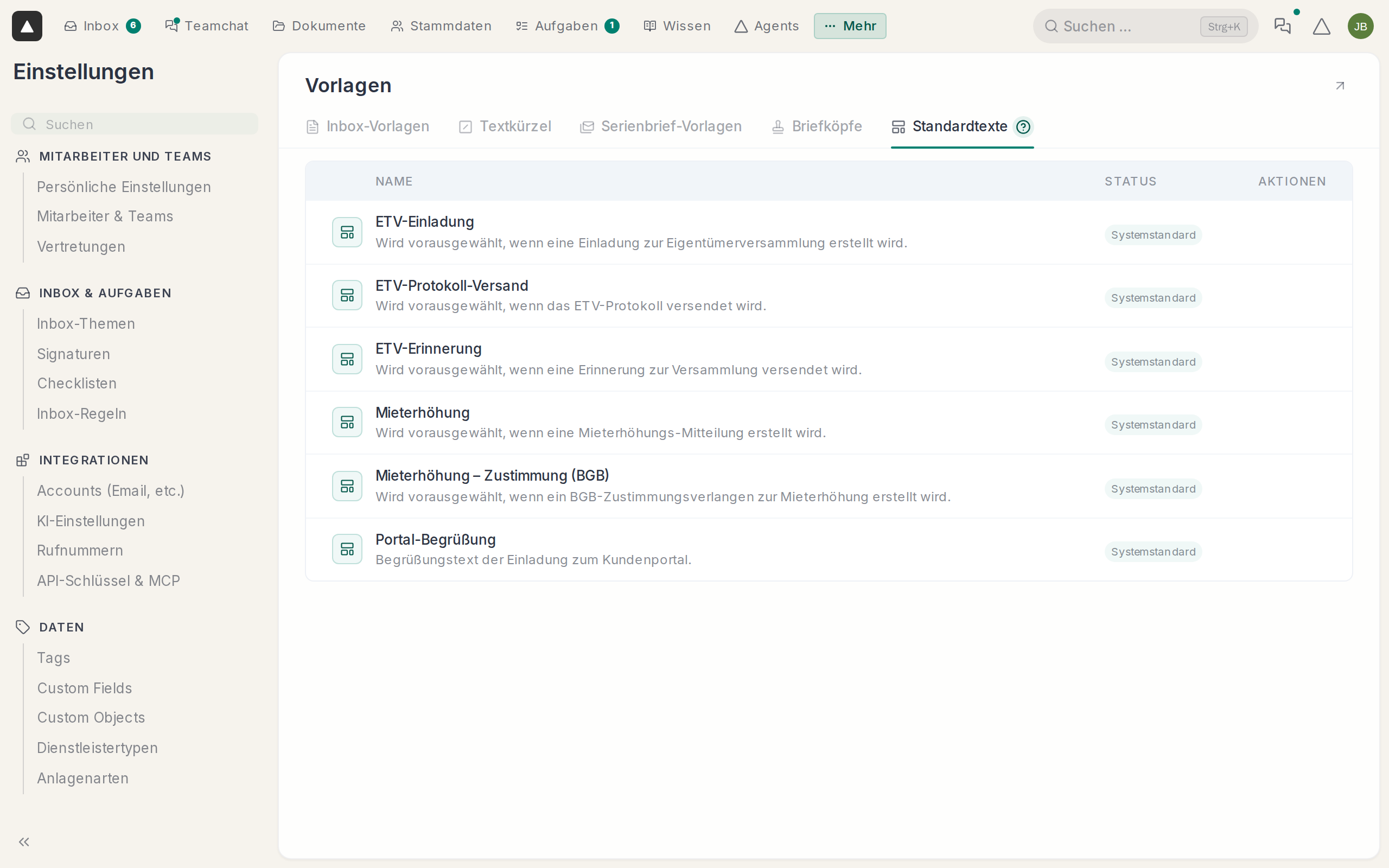Open Inbox-Regeln settings
Viewport: 1389px width, 868px height.
(81, 414)
